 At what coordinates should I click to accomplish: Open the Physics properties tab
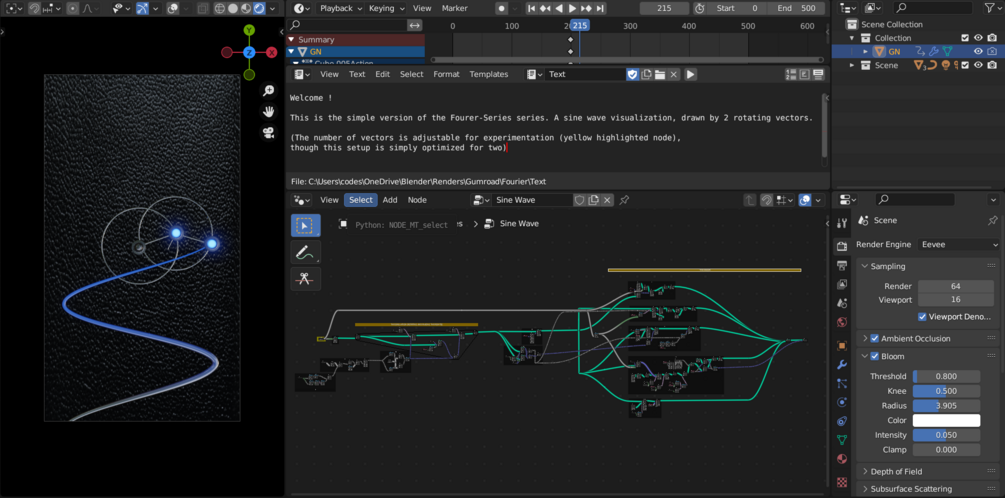tap(842, 403)
